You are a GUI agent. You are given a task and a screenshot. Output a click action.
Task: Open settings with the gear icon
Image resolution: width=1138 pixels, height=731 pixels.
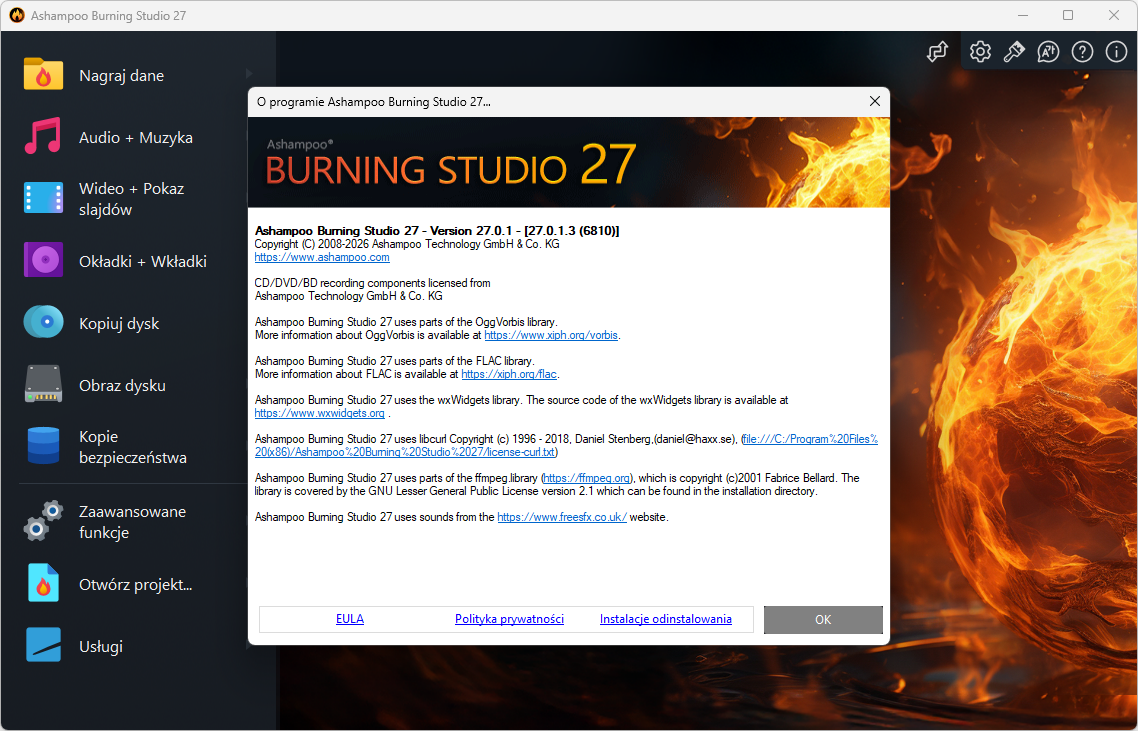point(980,52)
